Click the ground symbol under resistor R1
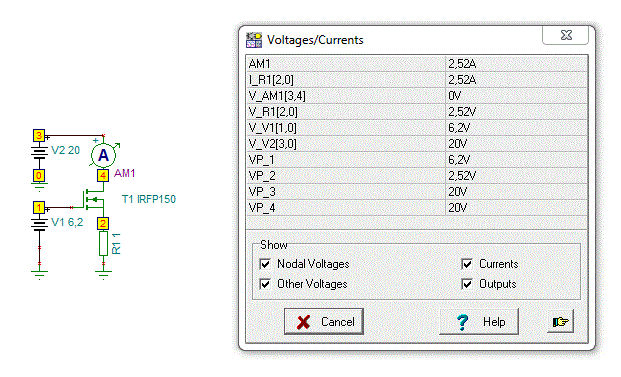This screenshot has width=621, height=377. (x=103, y=274)
